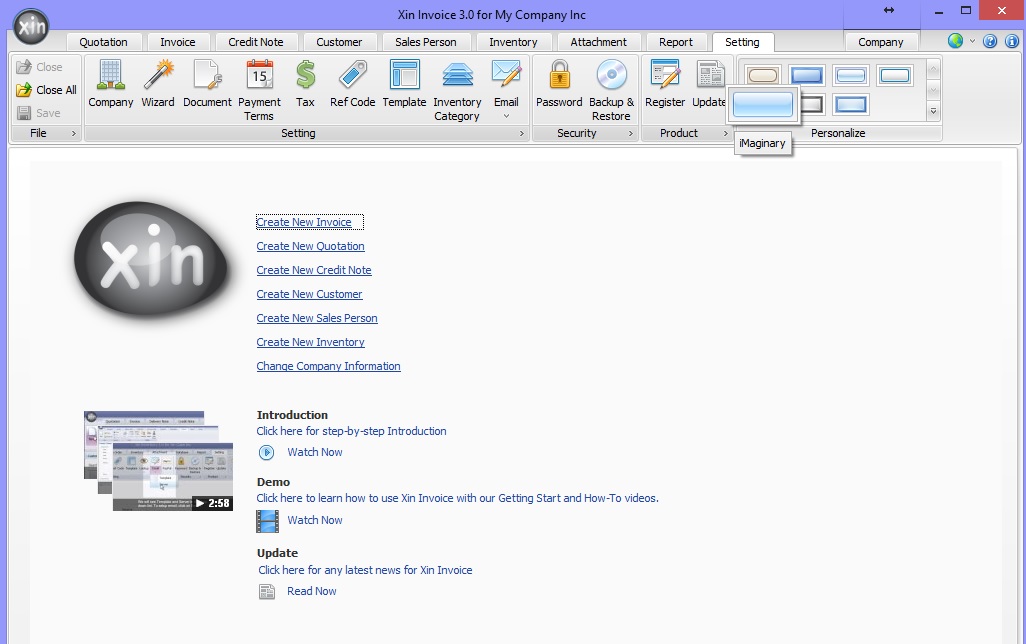Open the Document settings icon
The height and width of the screenshot is (644, 1026).
pos(207,83)
